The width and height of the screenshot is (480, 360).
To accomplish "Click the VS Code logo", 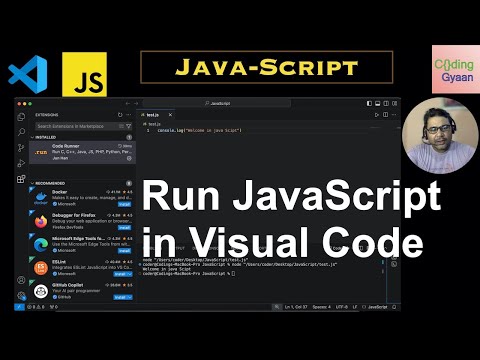I will (x=28, y=74).
